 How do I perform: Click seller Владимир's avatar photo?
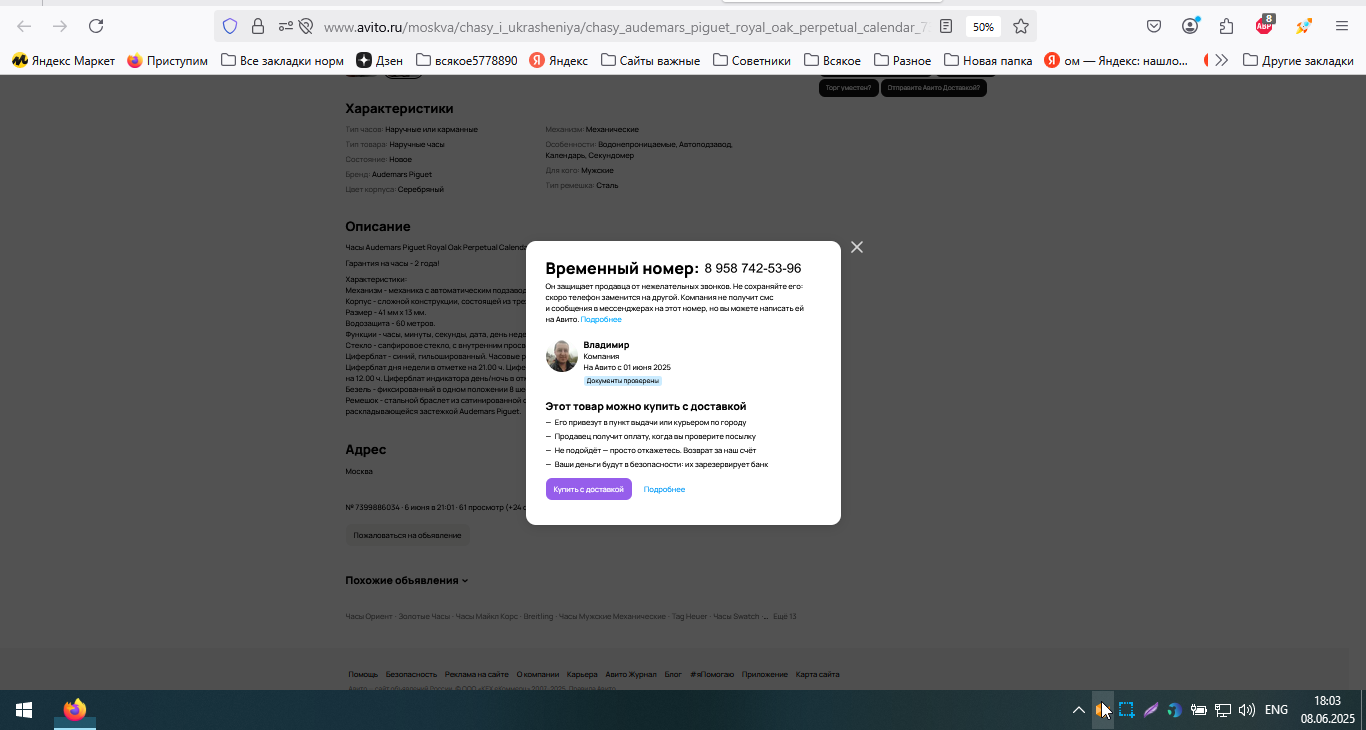coord(562,356)
